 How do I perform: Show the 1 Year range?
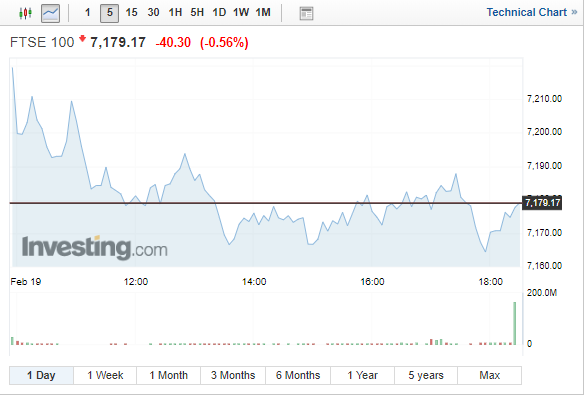click(x=362, y=375)
